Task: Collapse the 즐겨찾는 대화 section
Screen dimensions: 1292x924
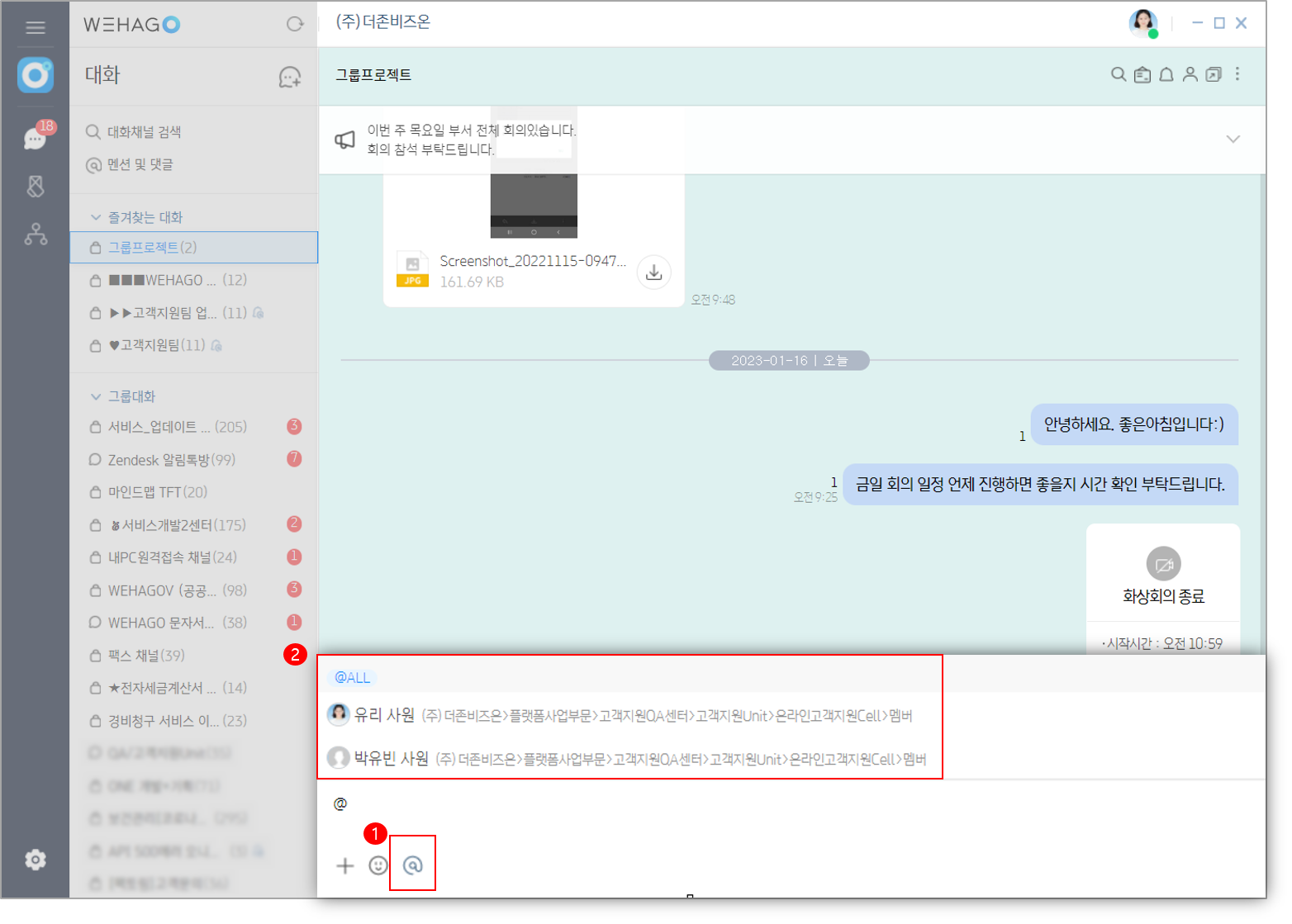Action: [x=96, y=216]
